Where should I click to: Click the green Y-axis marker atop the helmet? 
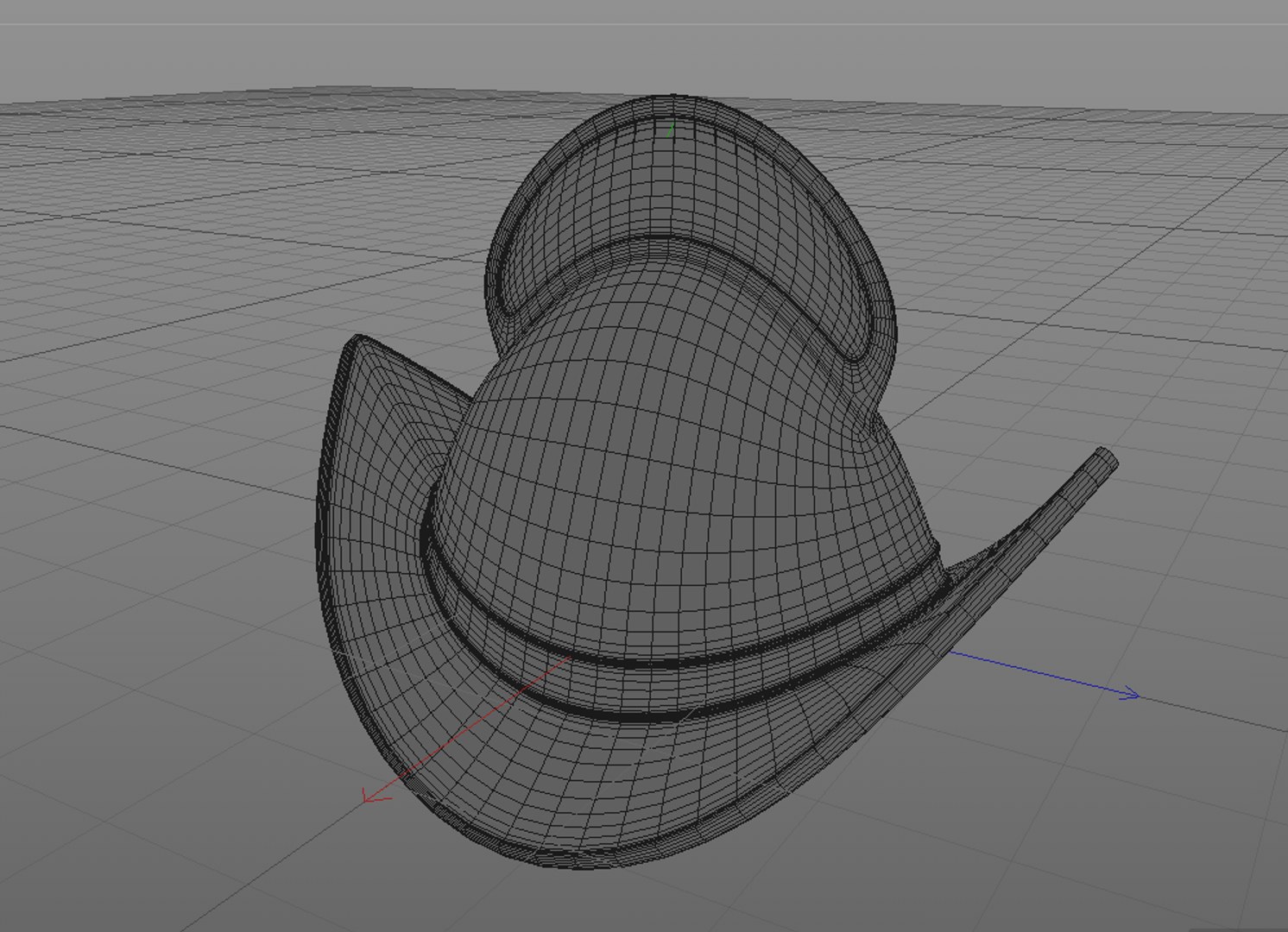click(x=671, y=129)
